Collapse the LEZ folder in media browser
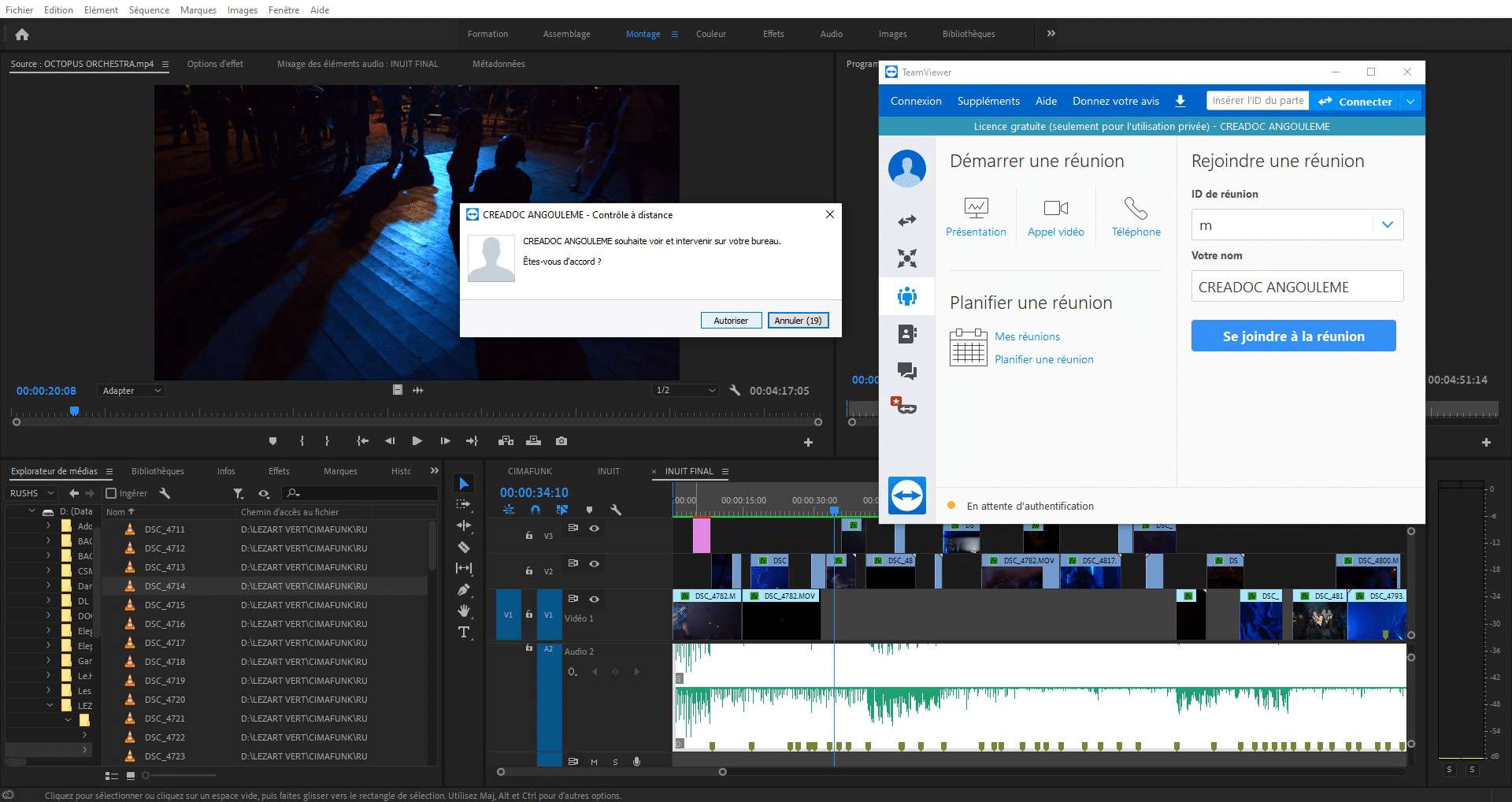Screen dimensions: 1512x802 50,705
